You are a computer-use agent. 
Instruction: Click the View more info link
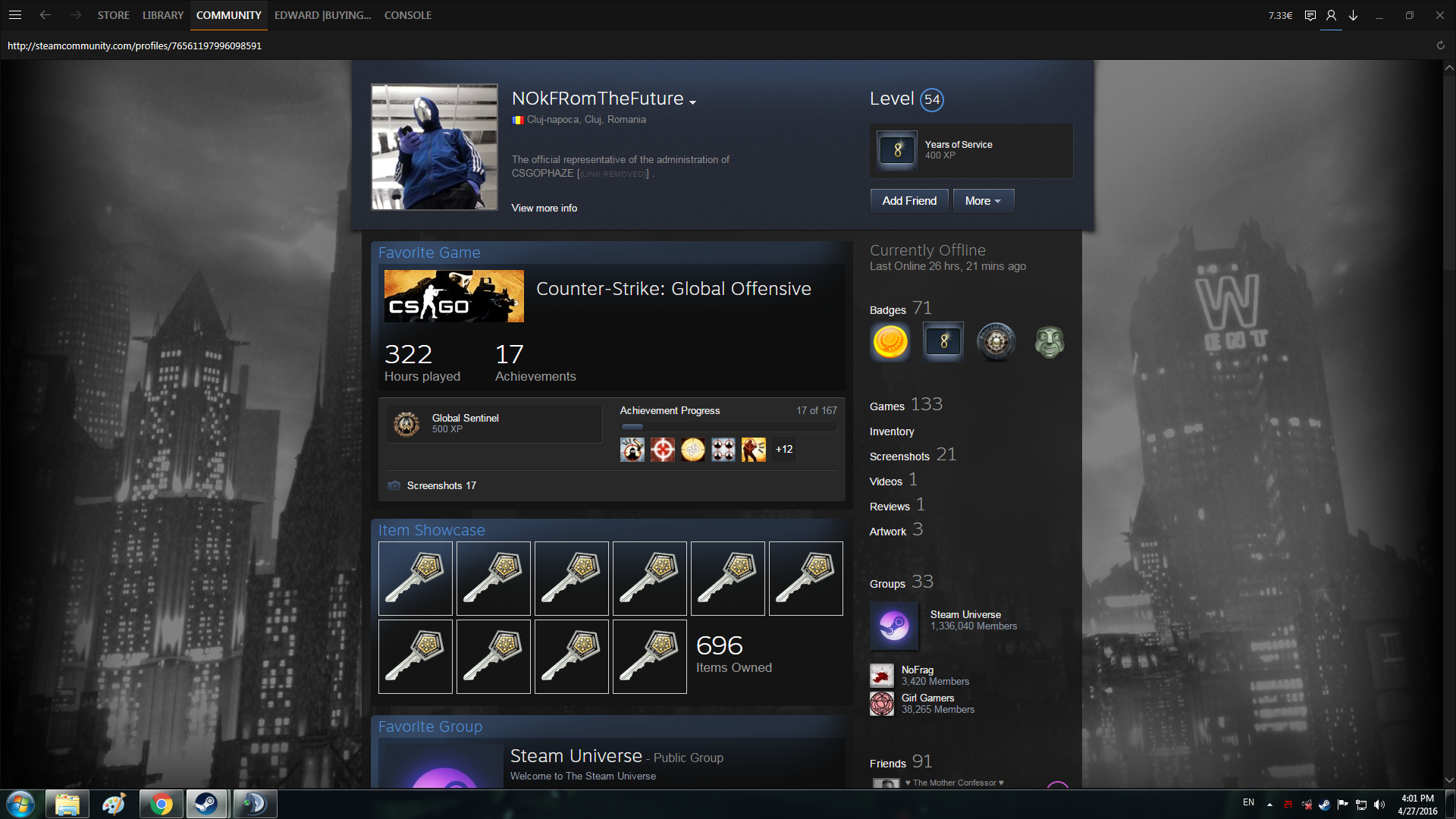point(544,208)
